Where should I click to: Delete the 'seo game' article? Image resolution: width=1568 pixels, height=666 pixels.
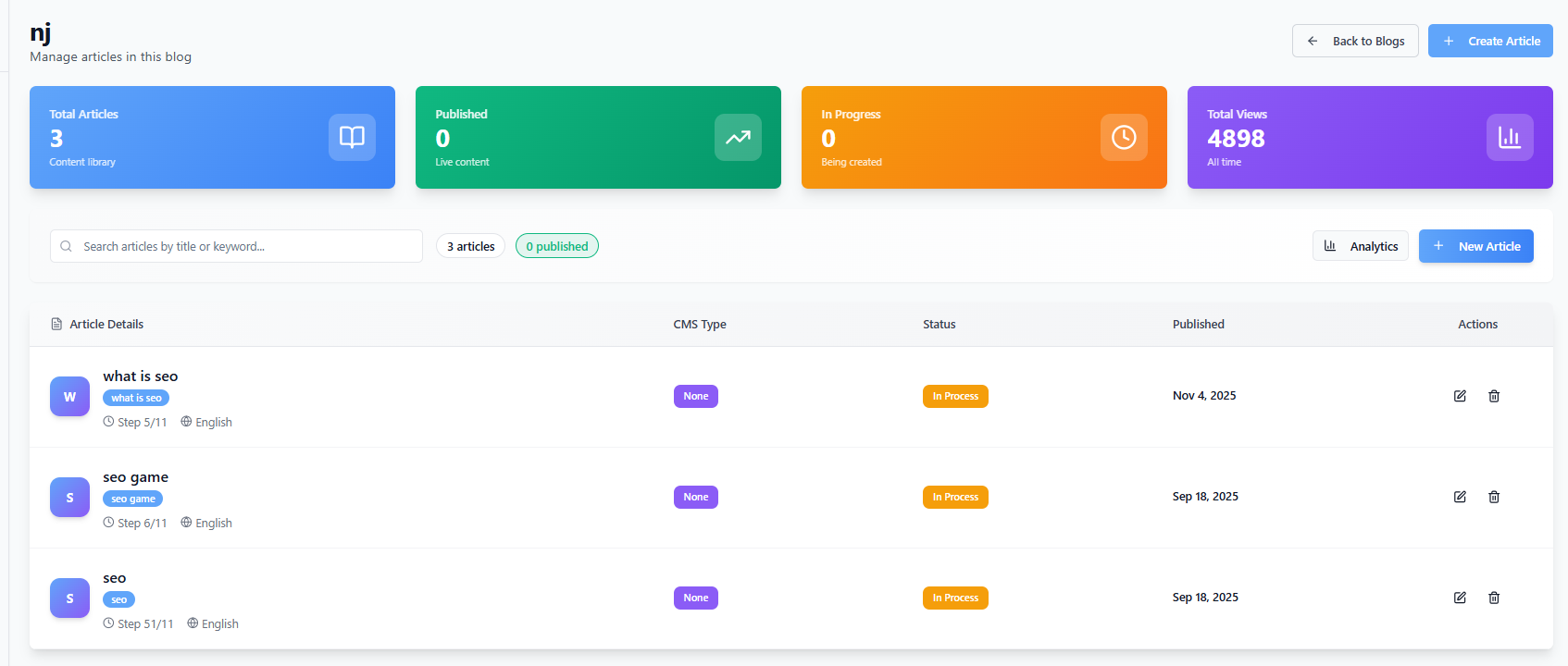pos(1494,497)
